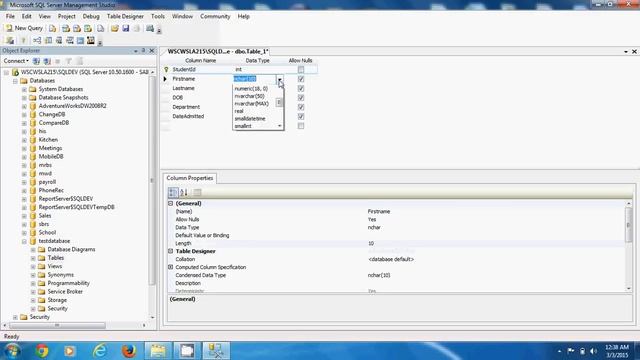
Task: Click the Google Chrome icon in the taskbar
Action: pyautogui.click(x=41, y=351)
